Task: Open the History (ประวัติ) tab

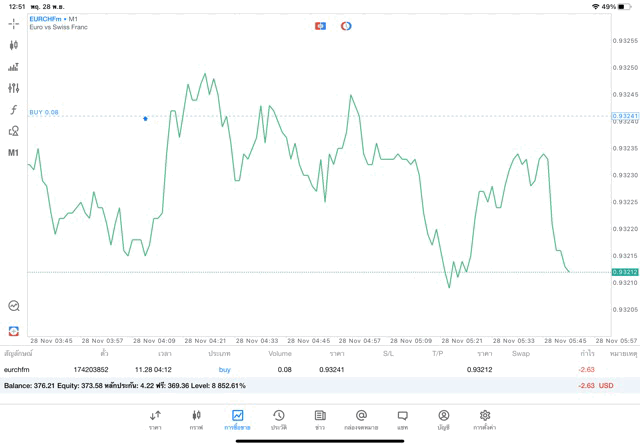Action: 279,419
